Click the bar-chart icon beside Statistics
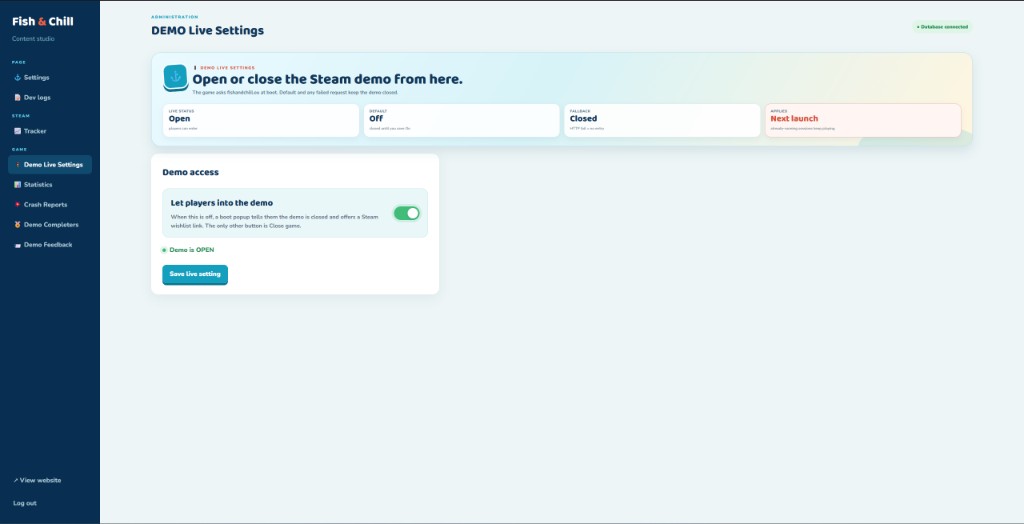This screenshot has width=1024, height=524. [18, 185]
